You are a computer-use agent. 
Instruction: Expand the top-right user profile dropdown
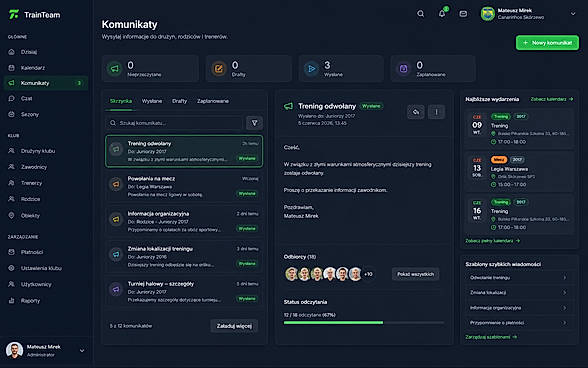coord(573,14)
